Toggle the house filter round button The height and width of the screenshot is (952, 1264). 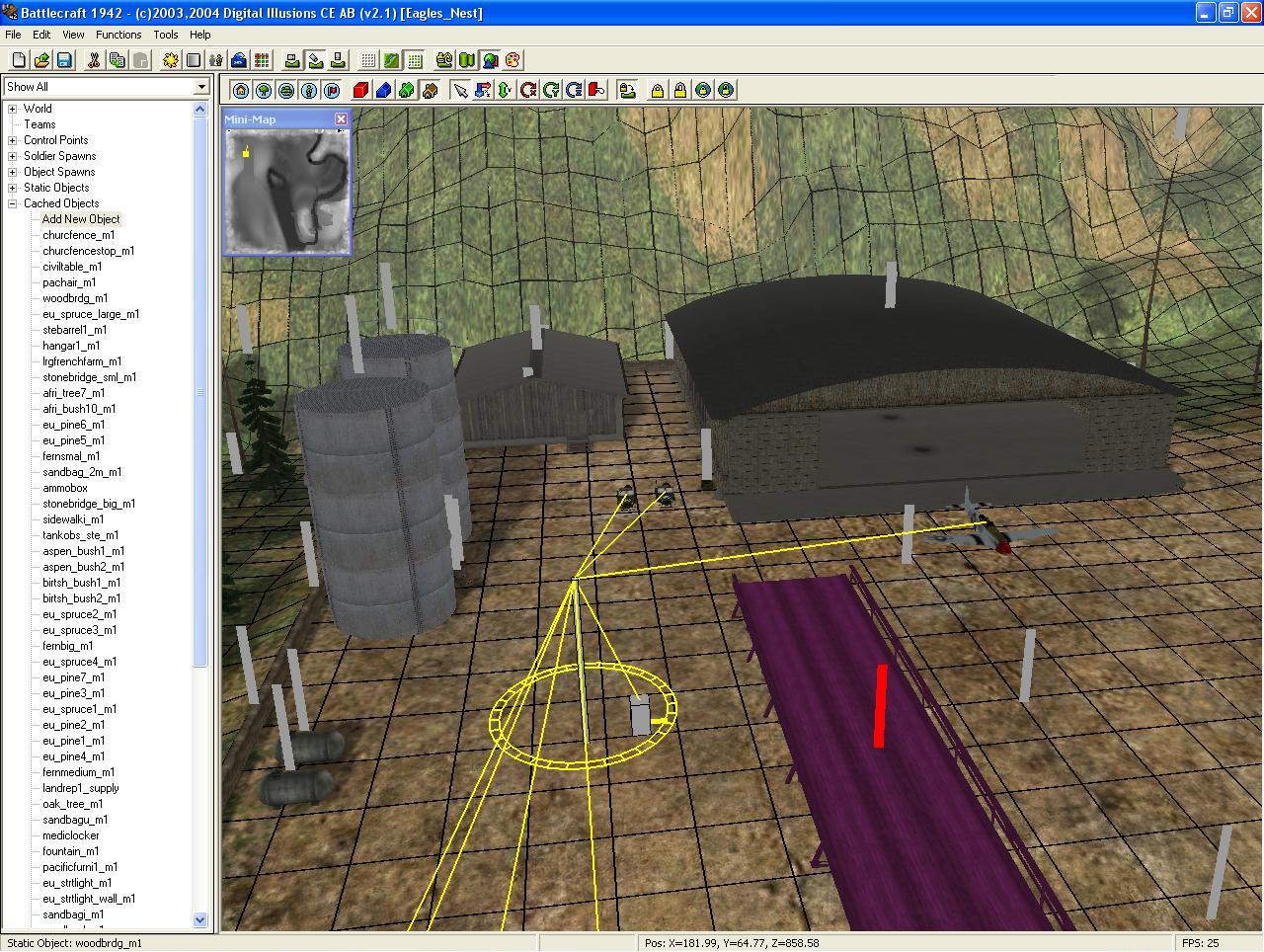tap(240, 90)
